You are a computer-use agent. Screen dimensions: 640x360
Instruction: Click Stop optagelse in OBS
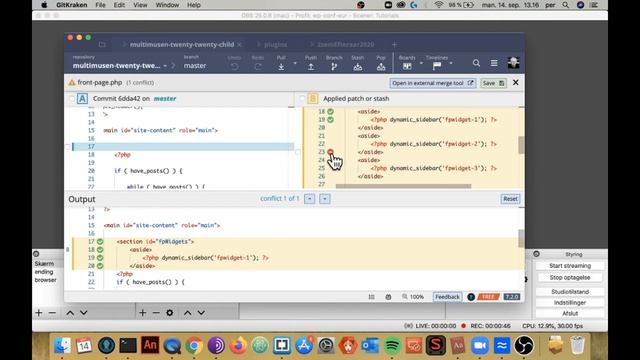coord(570,277)
